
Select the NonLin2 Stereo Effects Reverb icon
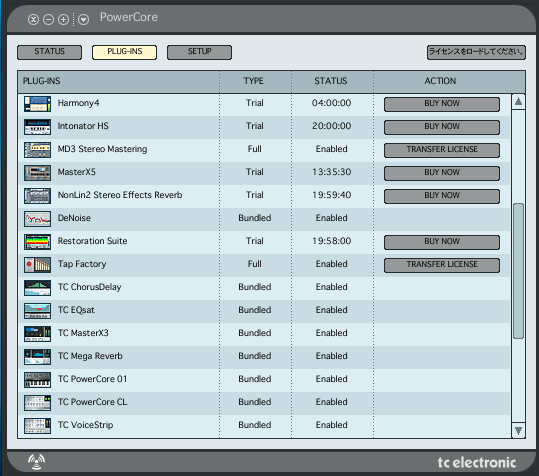tap(37, 196)
